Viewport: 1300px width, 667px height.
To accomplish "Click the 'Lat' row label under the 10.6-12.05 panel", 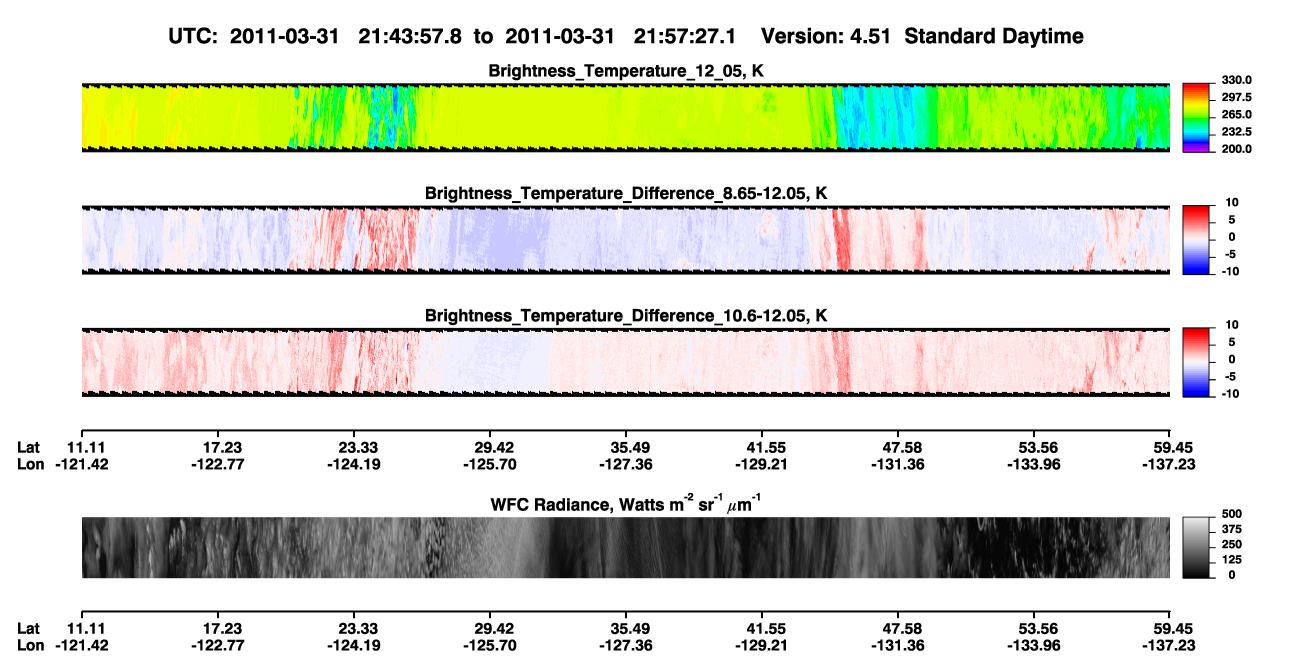I will click(x=29, y=447).
